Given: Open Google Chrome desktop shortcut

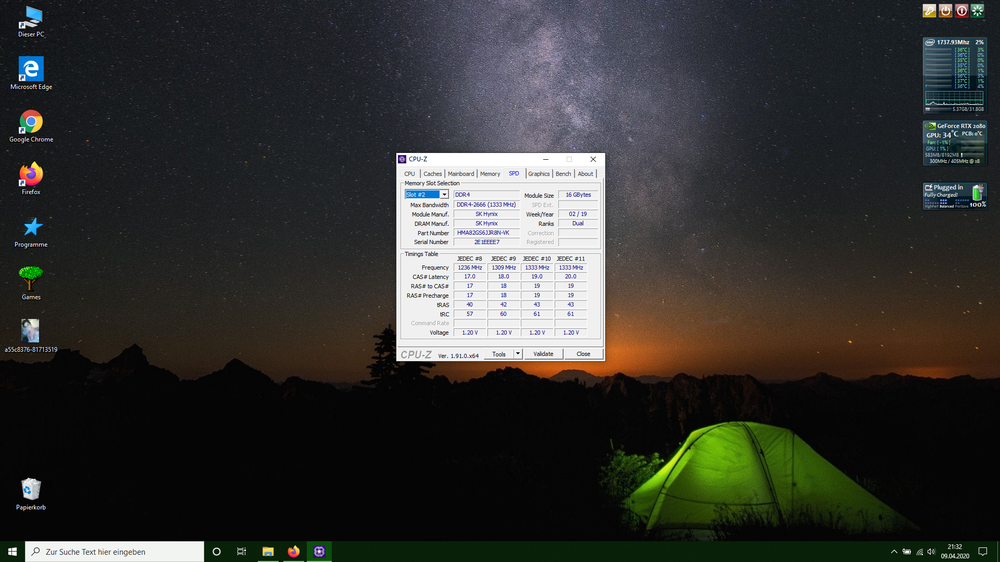Looking at the screenshot, I should pos(31,122).
